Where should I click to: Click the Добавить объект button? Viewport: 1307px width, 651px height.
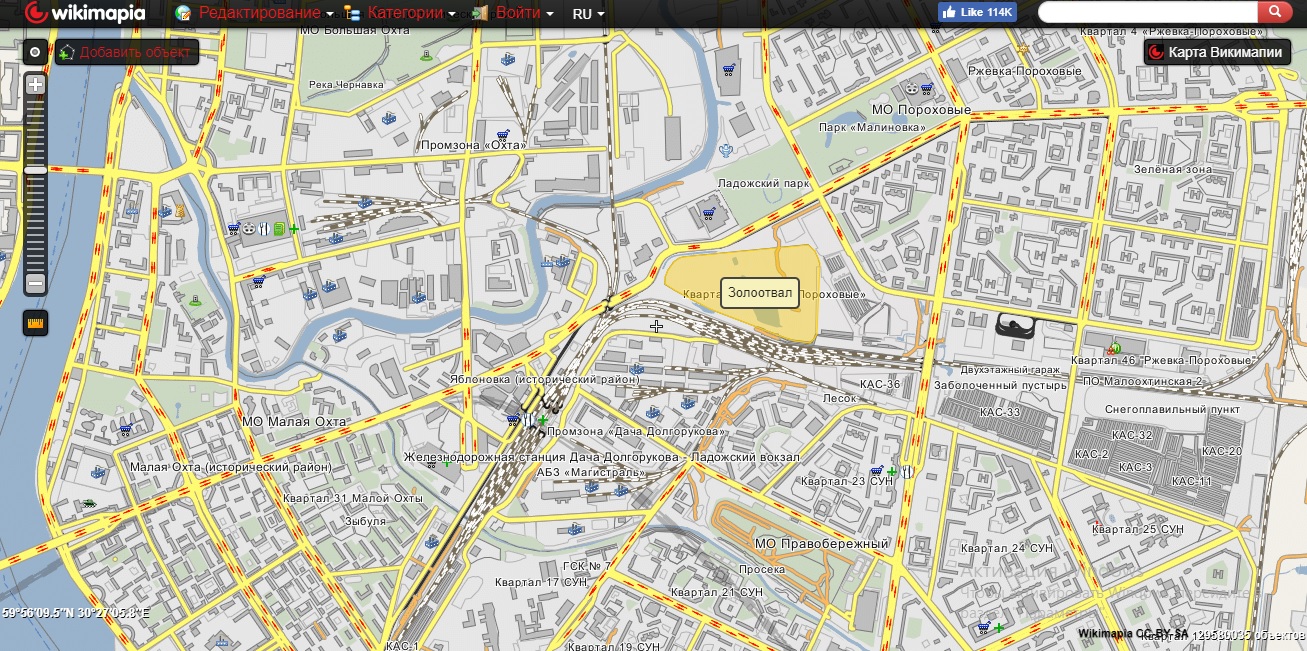[x=127, y=52]
